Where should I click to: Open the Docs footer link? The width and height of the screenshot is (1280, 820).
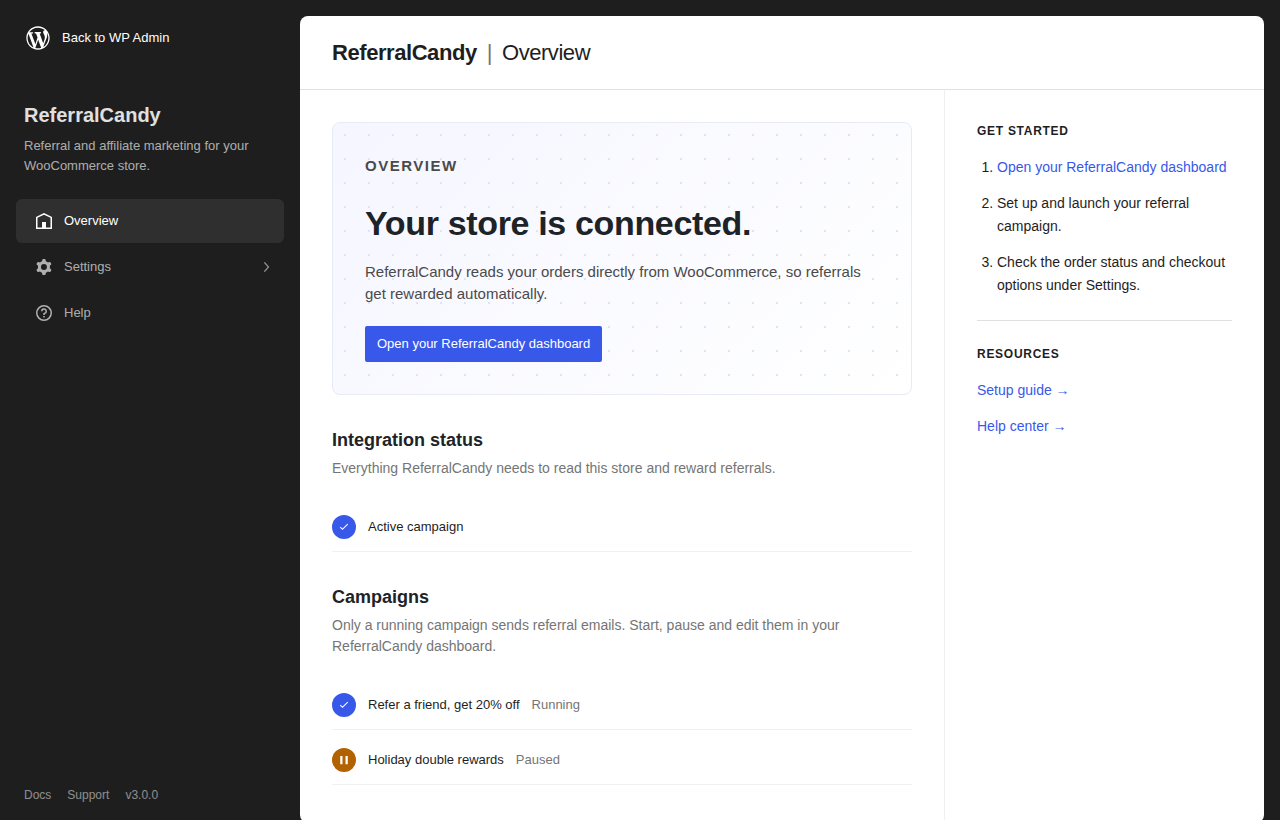pyautogui.click(x=37, y=795)
